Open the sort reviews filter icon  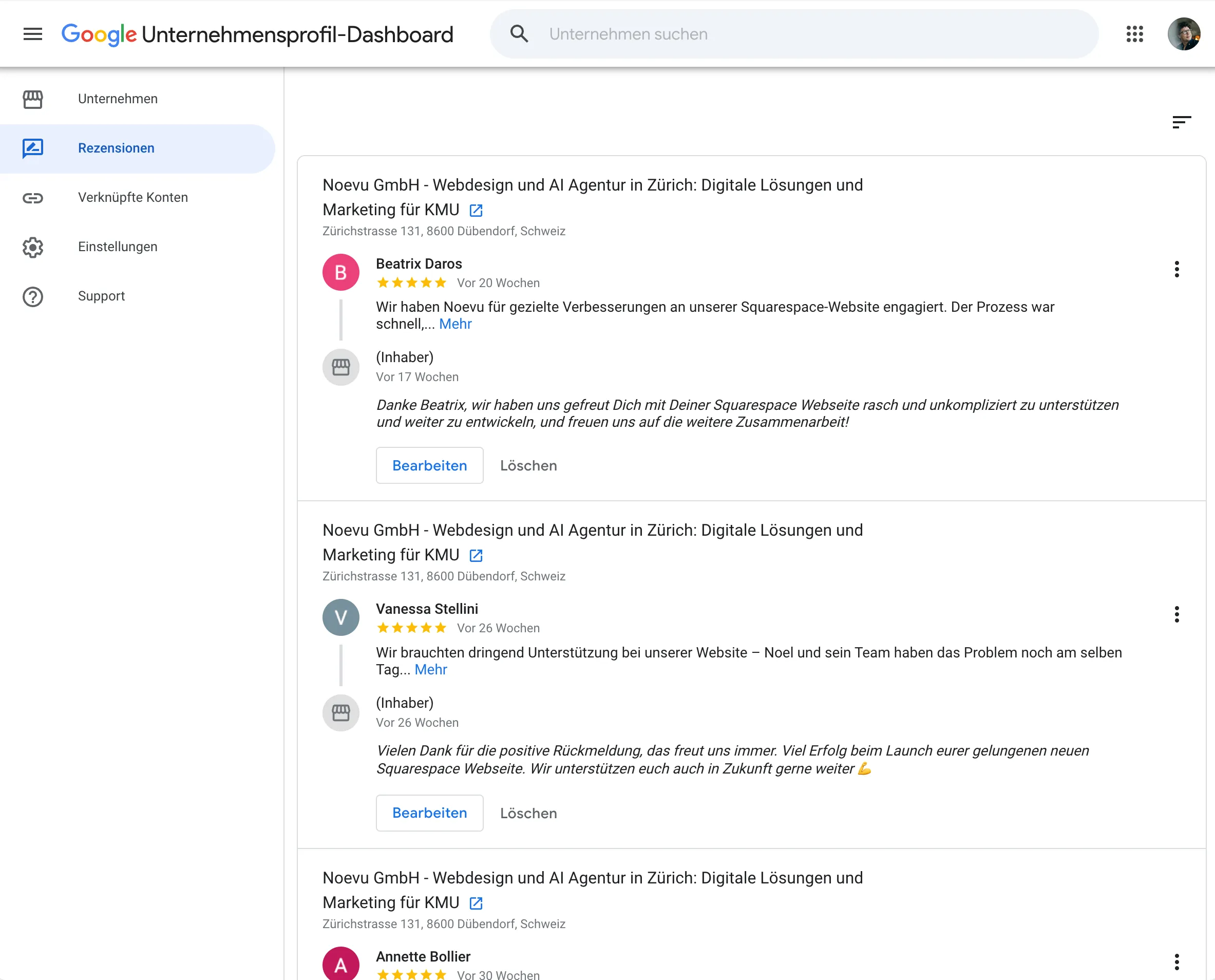point(1181,122)
